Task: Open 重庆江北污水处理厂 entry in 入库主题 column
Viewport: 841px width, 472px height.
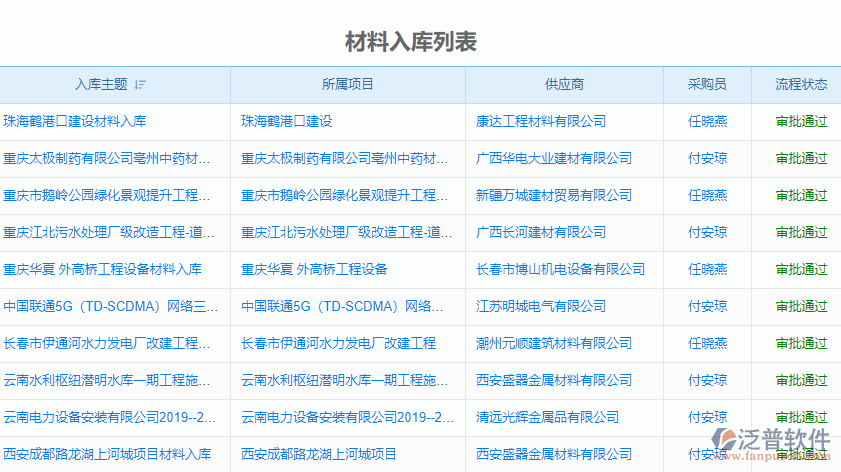Action: [x=109, y=233]
